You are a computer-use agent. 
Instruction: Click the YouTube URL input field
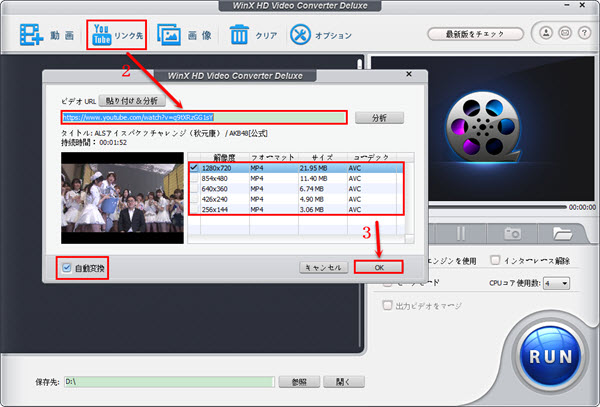pos(204,117)
